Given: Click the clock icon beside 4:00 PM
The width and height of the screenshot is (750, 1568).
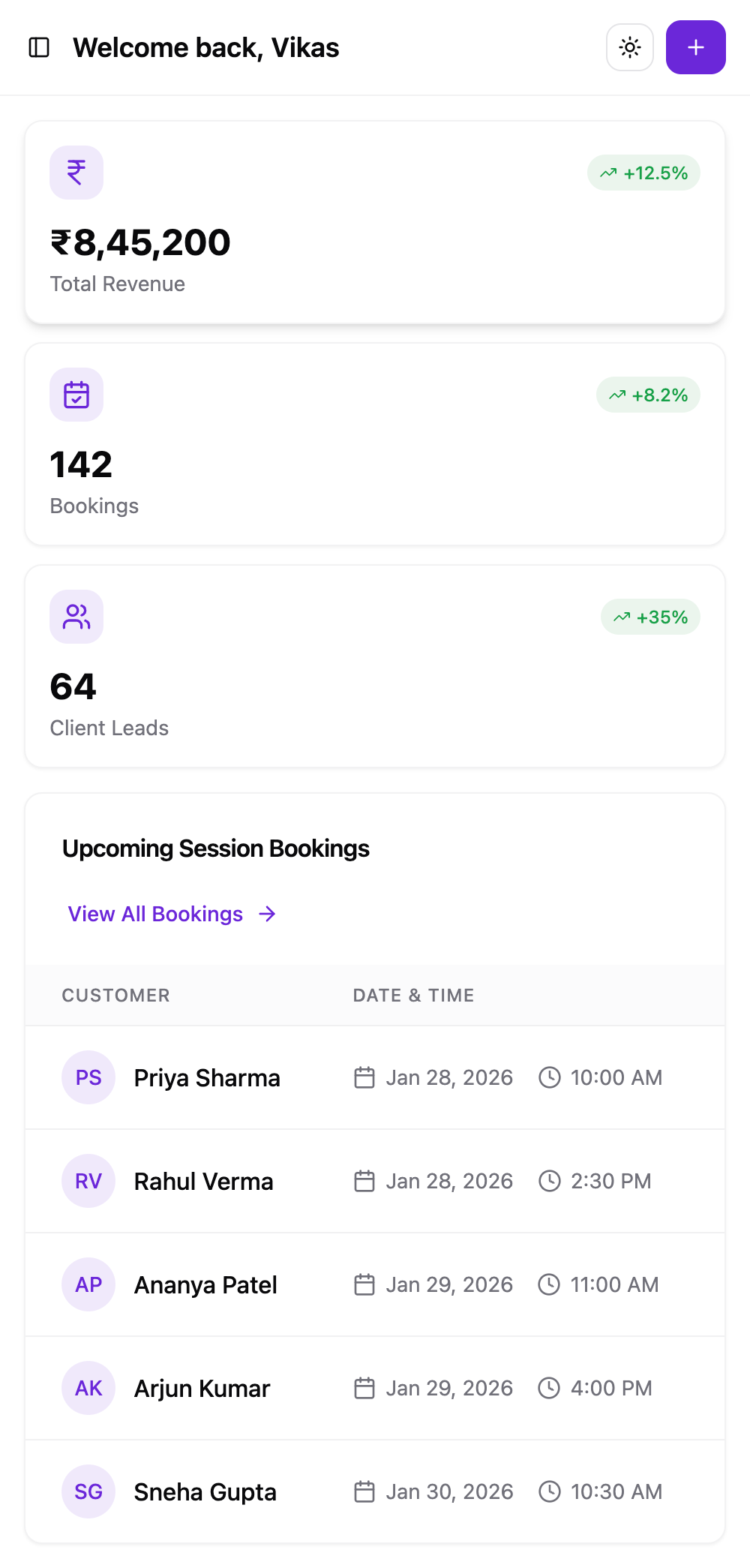Looking at the screenshot, I should point(551,1388).
